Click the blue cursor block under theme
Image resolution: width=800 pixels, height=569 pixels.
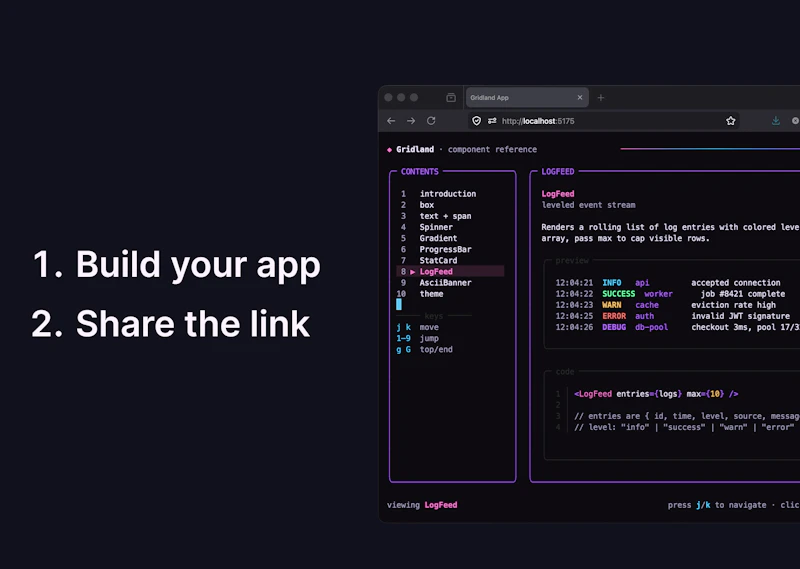pos(399,305)
